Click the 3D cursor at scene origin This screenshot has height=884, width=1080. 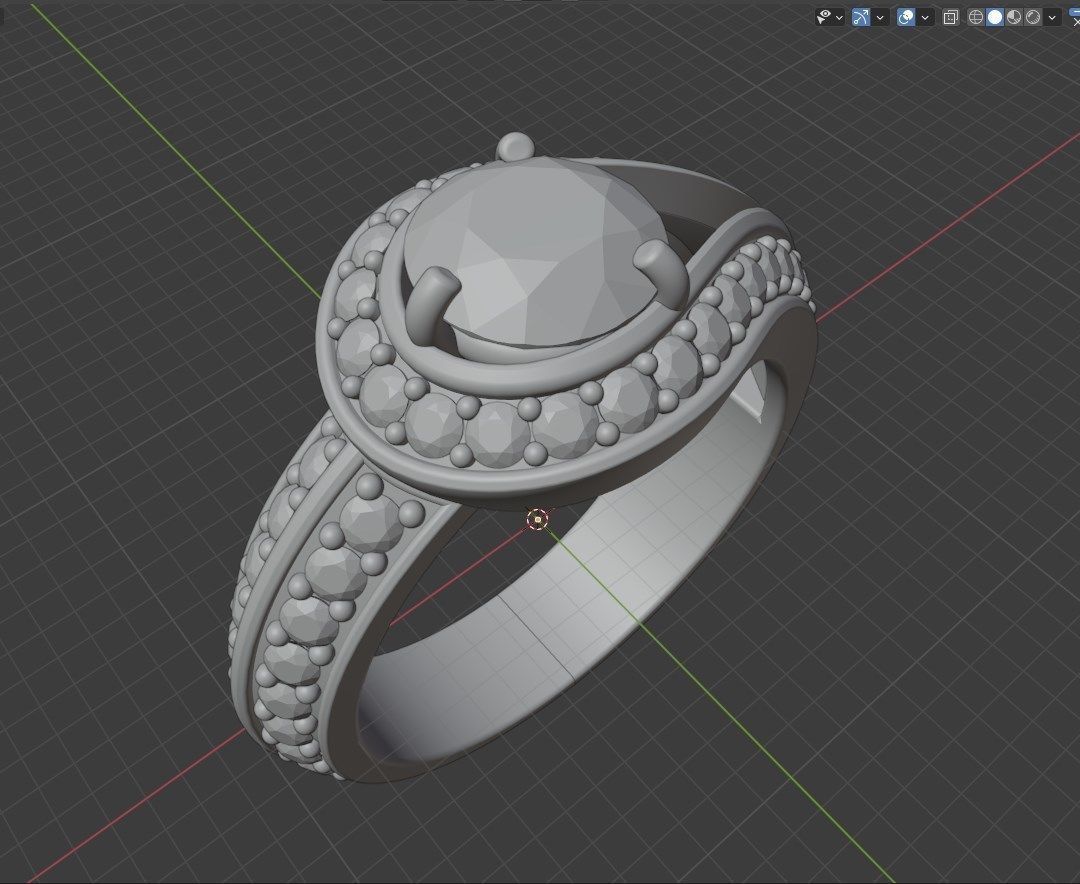click(x=537, y=520)
